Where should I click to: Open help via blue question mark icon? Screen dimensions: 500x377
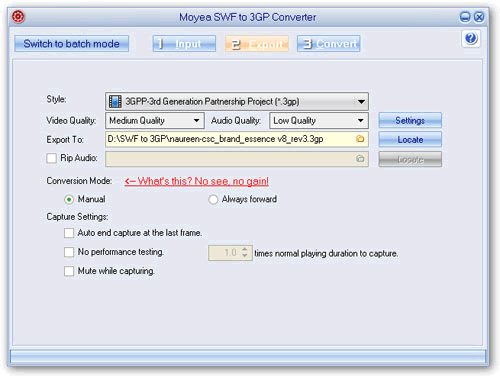click(x=471, y=39)
